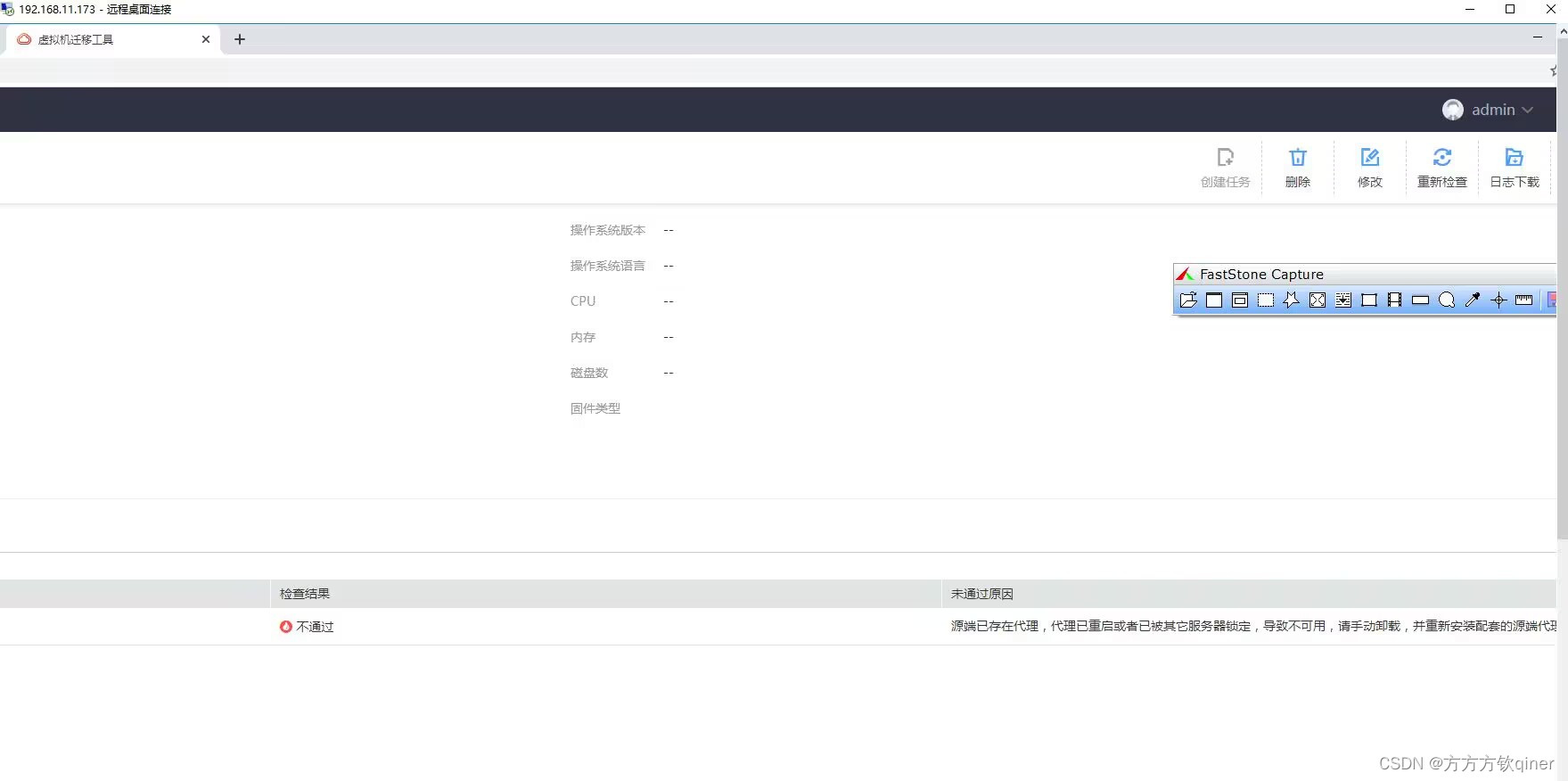The image size is (1568, 781).
Task: Click the 固件类型 label
Action: [595, 408]
